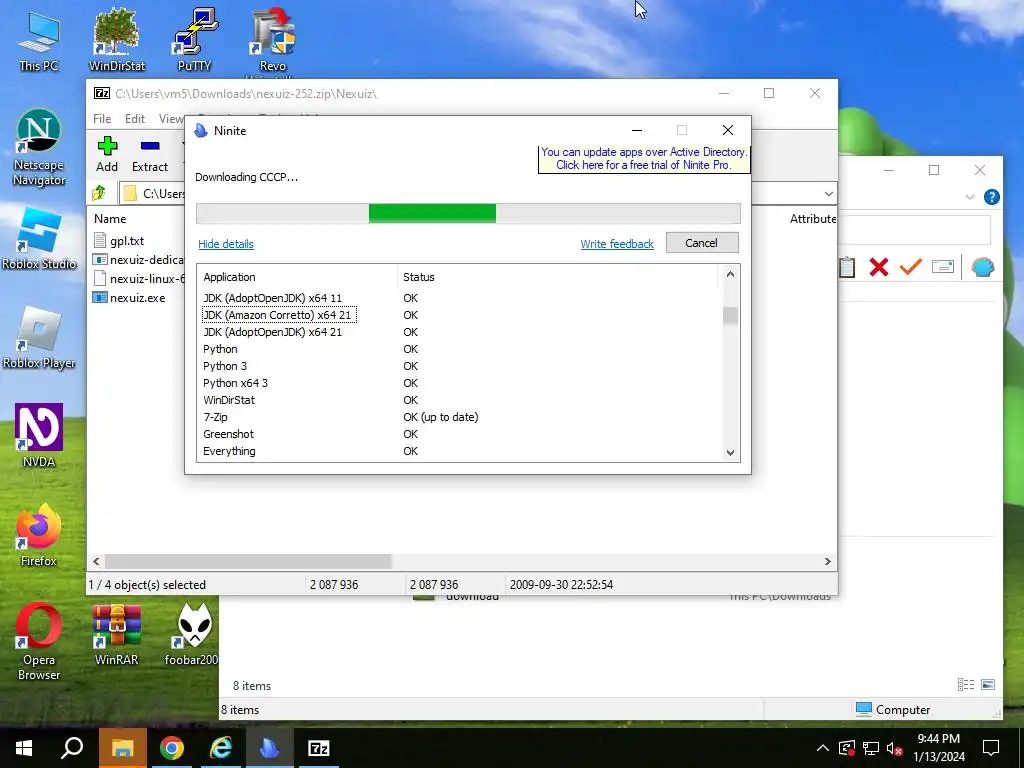
Task: Launch NVDA screen reader shortcut
Action: [x=39, y=436]
